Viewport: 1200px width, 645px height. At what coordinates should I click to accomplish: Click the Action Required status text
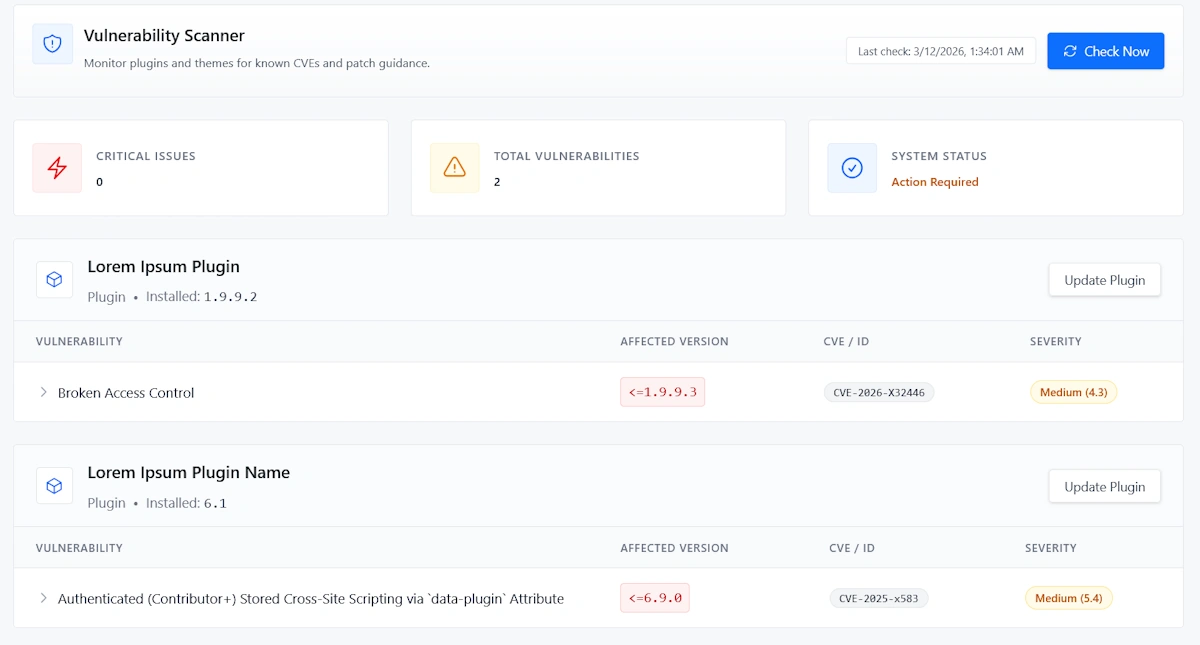[935, 182]
